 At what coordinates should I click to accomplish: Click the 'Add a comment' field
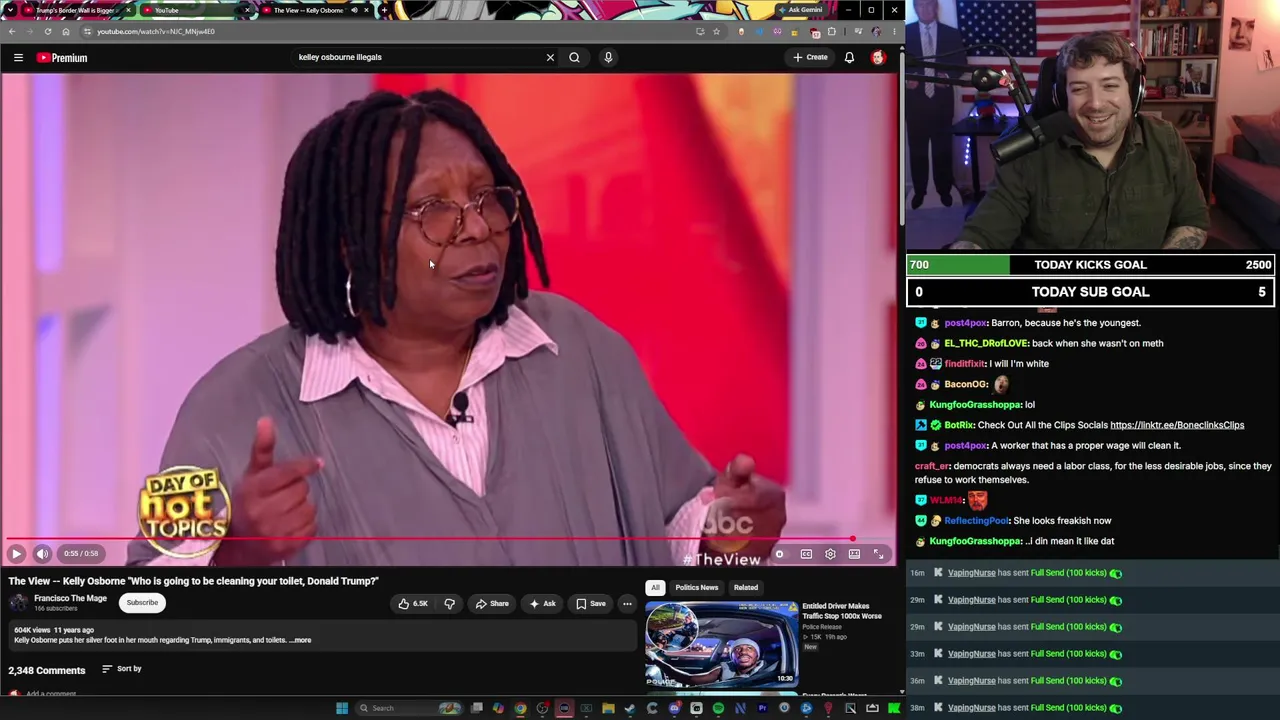pyautogui.click(x=51, y=694)
